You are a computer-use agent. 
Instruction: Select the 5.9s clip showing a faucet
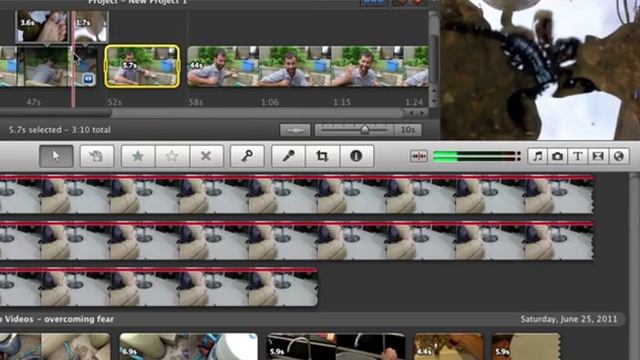pos(336,347)
